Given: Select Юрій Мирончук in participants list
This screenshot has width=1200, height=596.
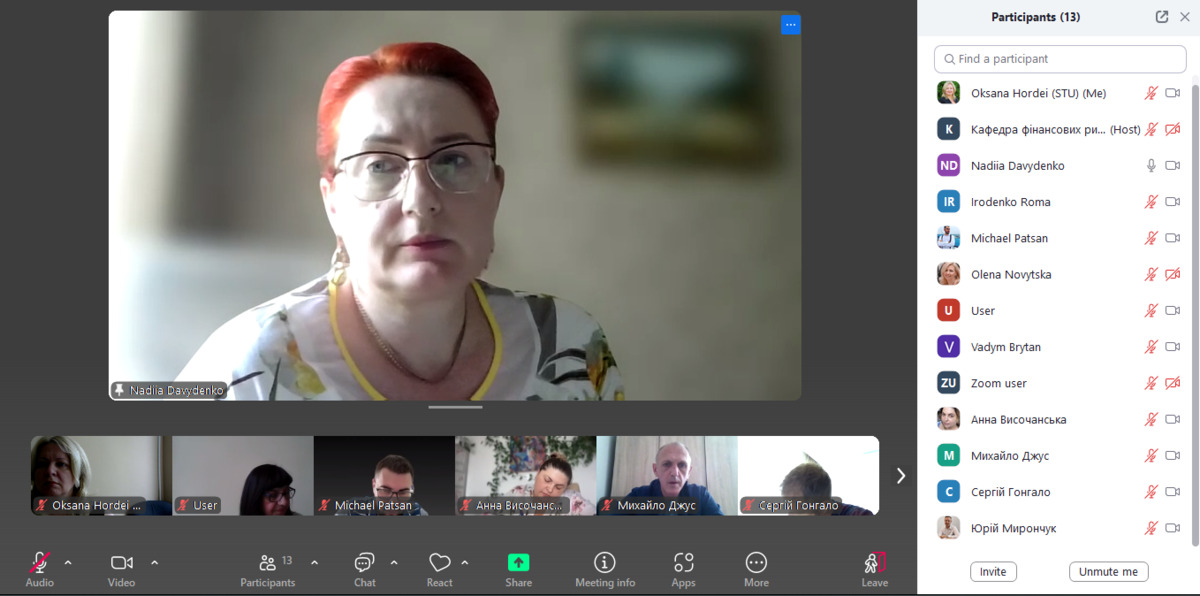Looking at the screenshot, I should [1060, 528].
